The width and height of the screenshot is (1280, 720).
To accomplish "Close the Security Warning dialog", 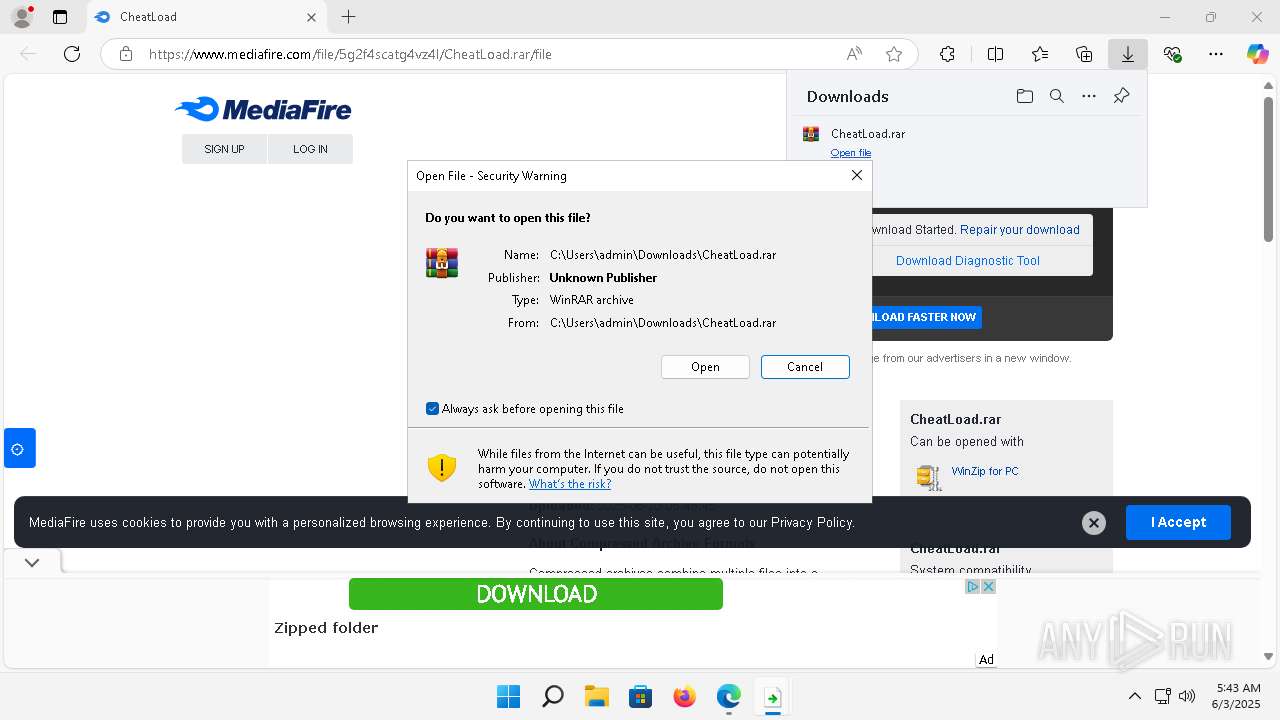I will 856,175.
